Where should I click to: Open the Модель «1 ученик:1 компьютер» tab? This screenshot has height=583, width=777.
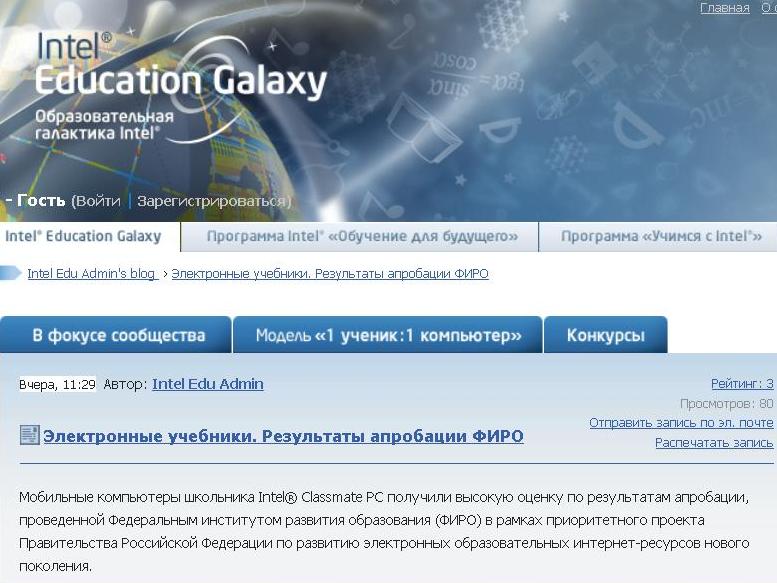(x=388, y=335)
